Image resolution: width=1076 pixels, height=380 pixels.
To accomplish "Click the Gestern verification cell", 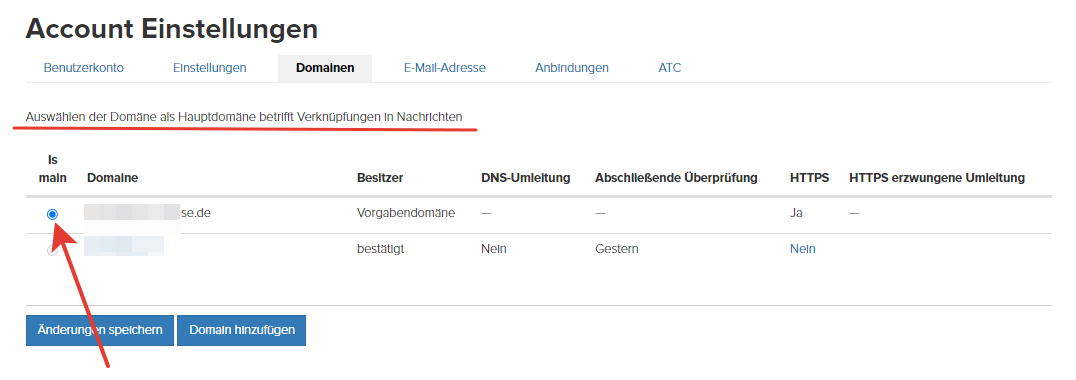I will (616, 248).
